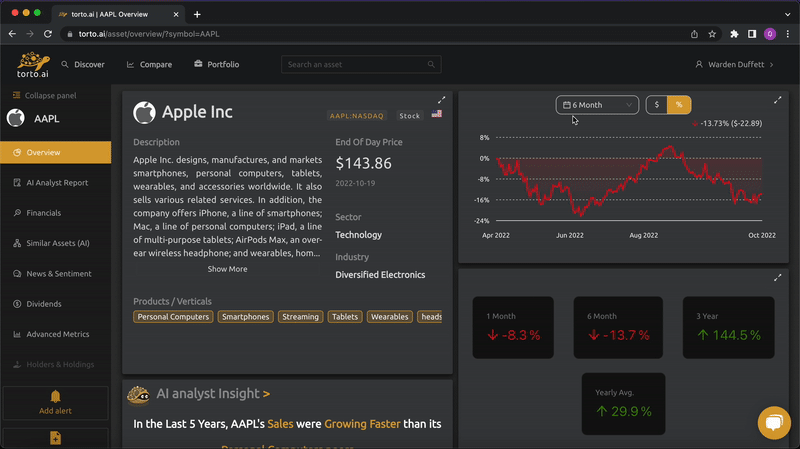Close the torto.ai AAPL Overview tab
Screen dimensions: 800x449
176,14
